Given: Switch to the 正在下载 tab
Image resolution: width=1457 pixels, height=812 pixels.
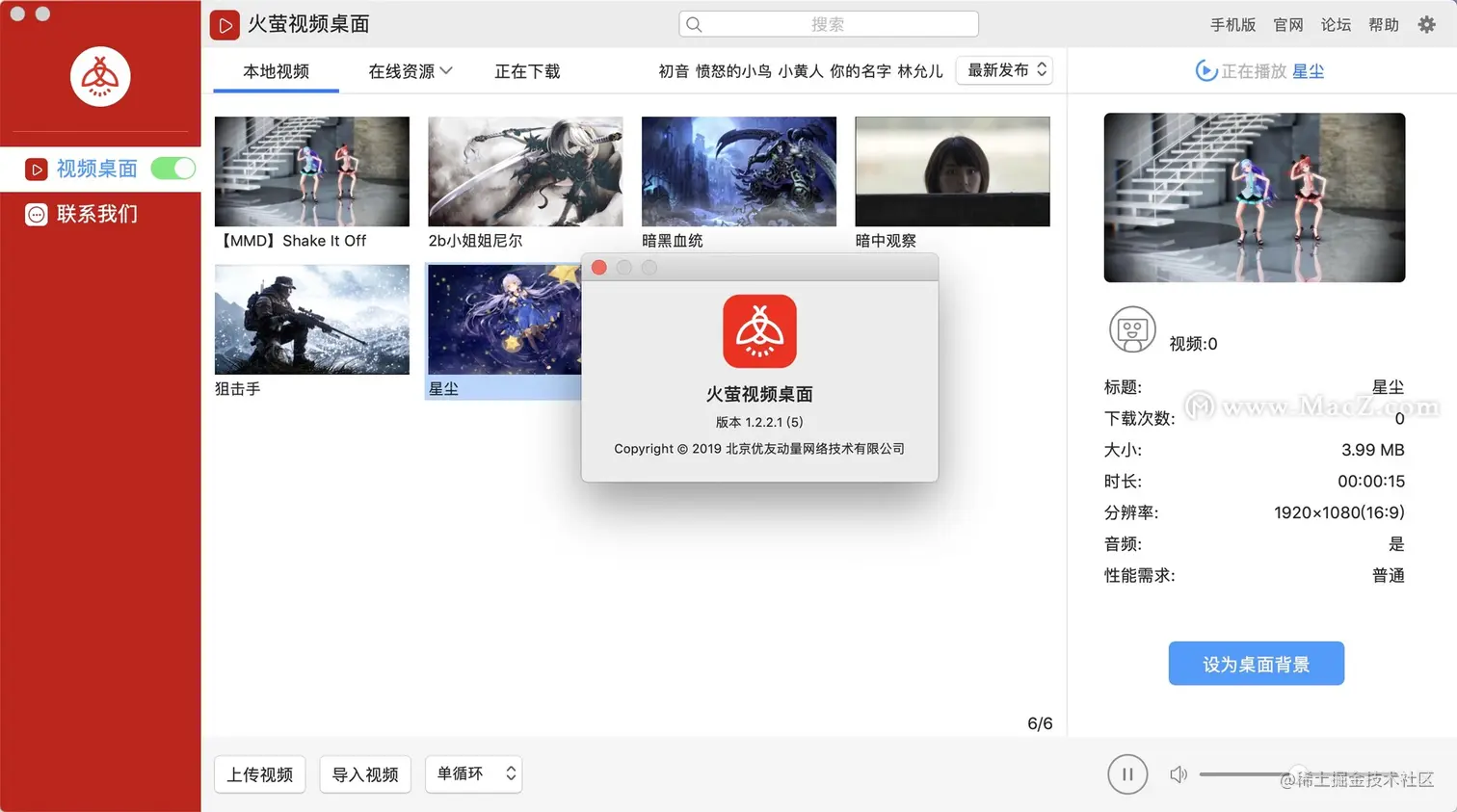Looking at the screenshot, I should [x=527, y=71].
